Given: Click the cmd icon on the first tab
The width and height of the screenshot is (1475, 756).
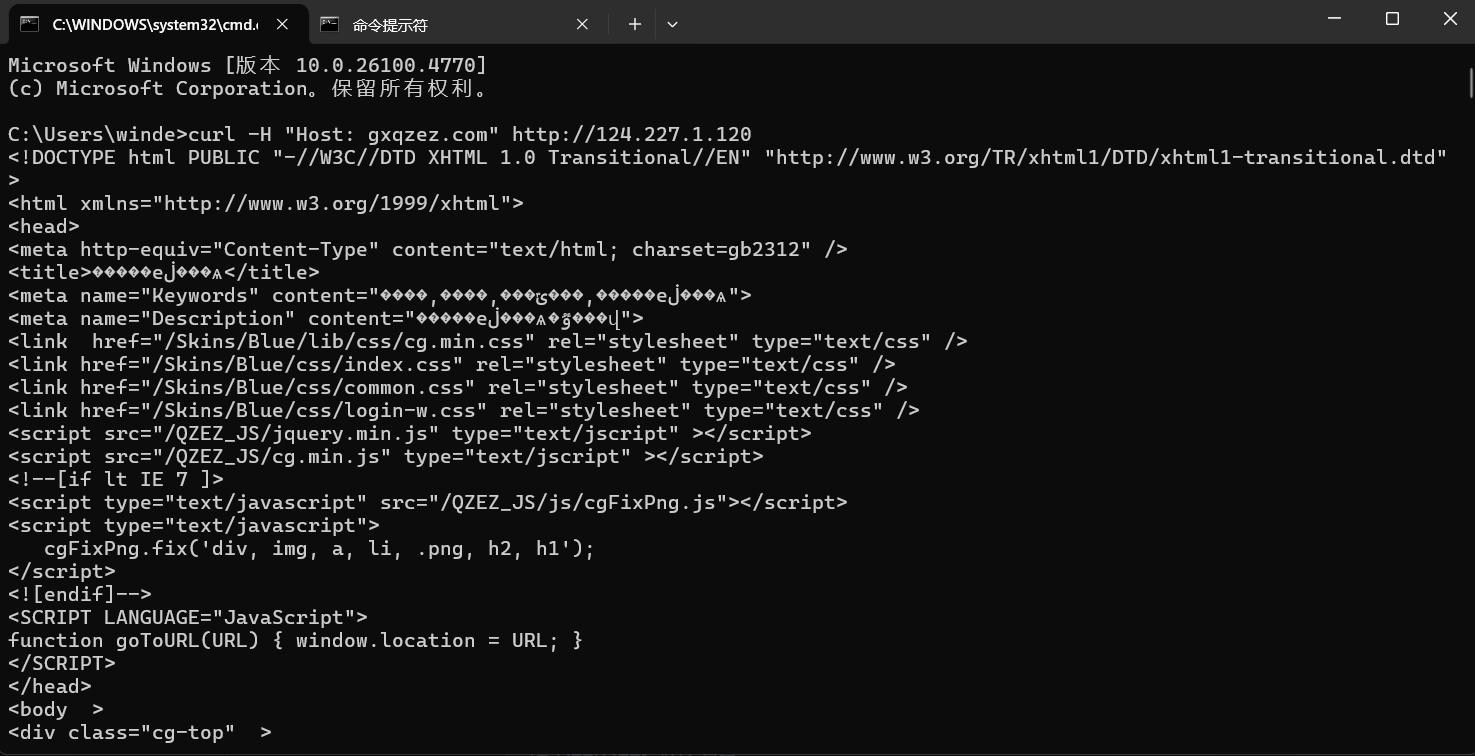Looking at the screenshot, I should click(x=29, y=24).
